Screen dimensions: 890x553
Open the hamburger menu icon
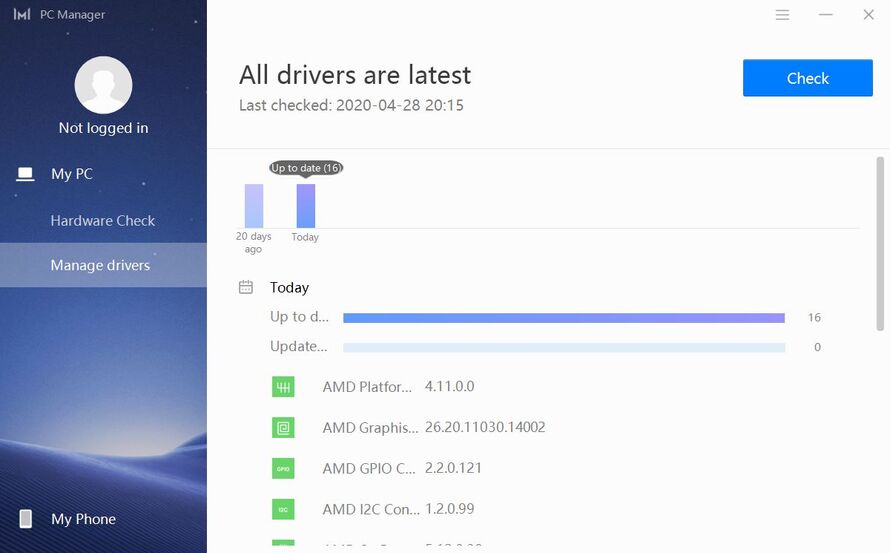point(782,15)
